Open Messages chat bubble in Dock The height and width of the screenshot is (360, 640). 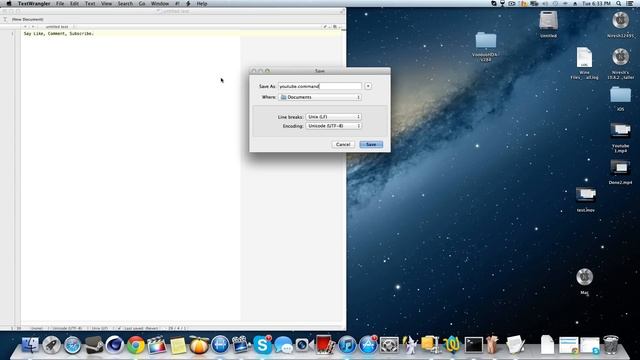(x=284, y=345)
